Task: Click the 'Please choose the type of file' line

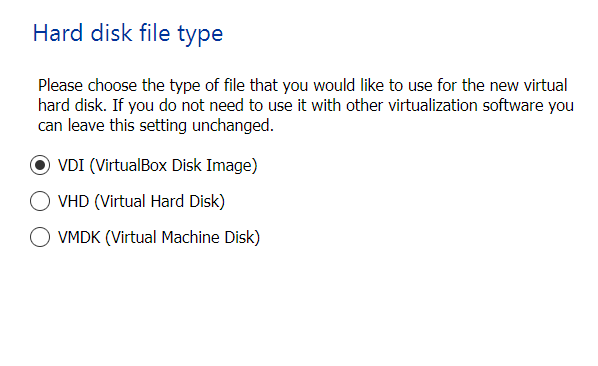Action: [302, 85]
